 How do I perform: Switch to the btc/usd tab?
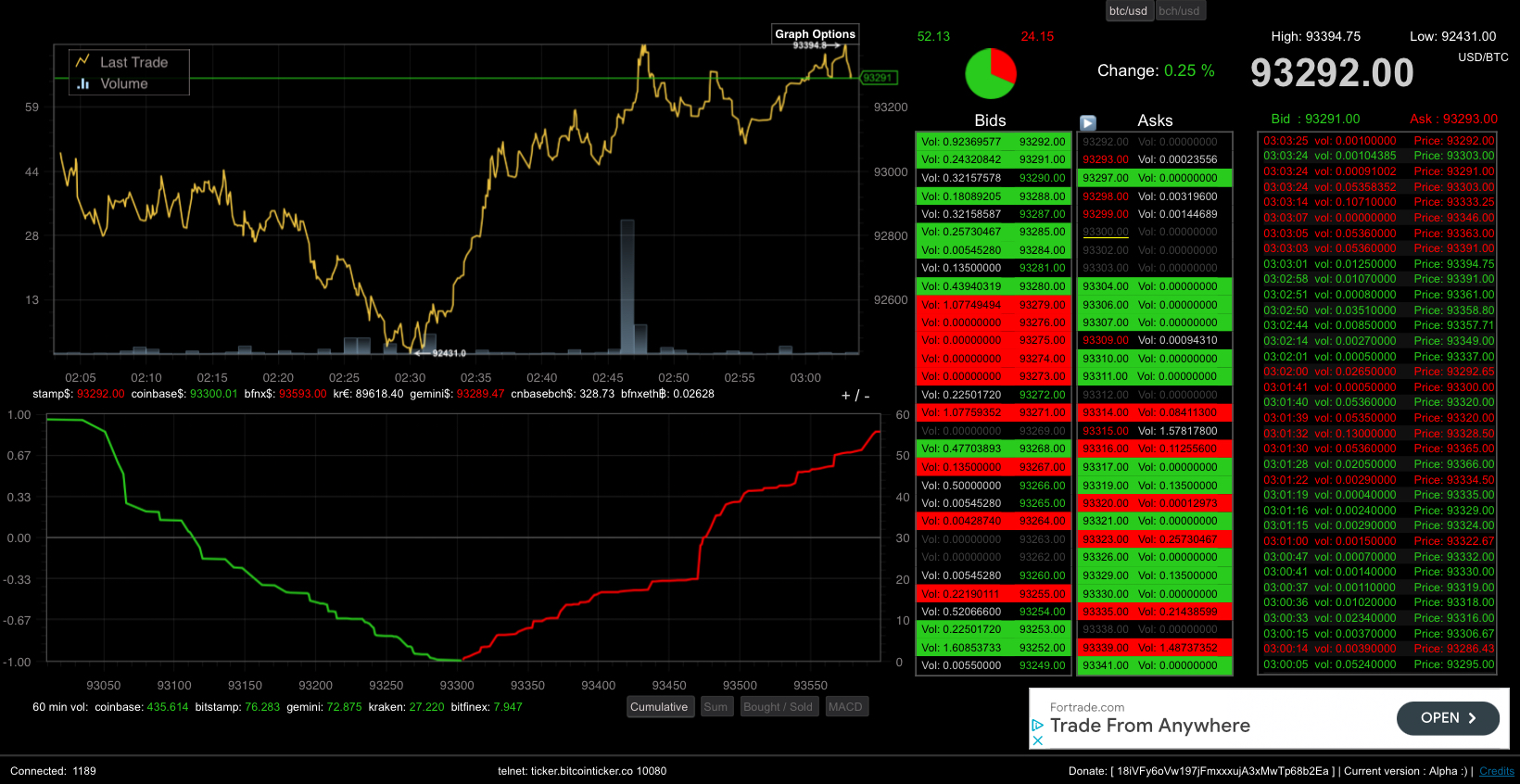coord(1128,11)
